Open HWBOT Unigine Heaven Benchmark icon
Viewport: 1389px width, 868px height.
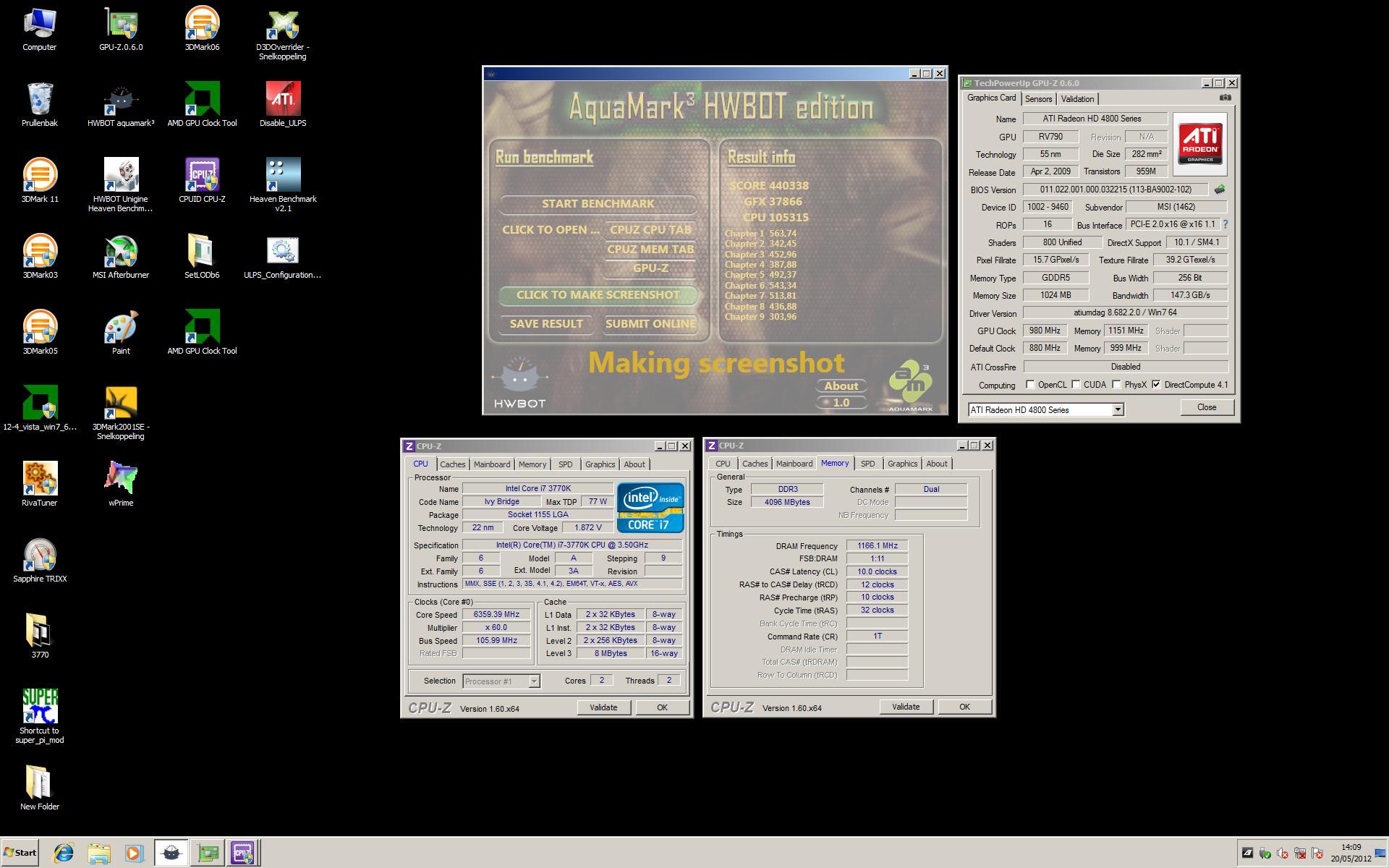click(x=121, y=185)
